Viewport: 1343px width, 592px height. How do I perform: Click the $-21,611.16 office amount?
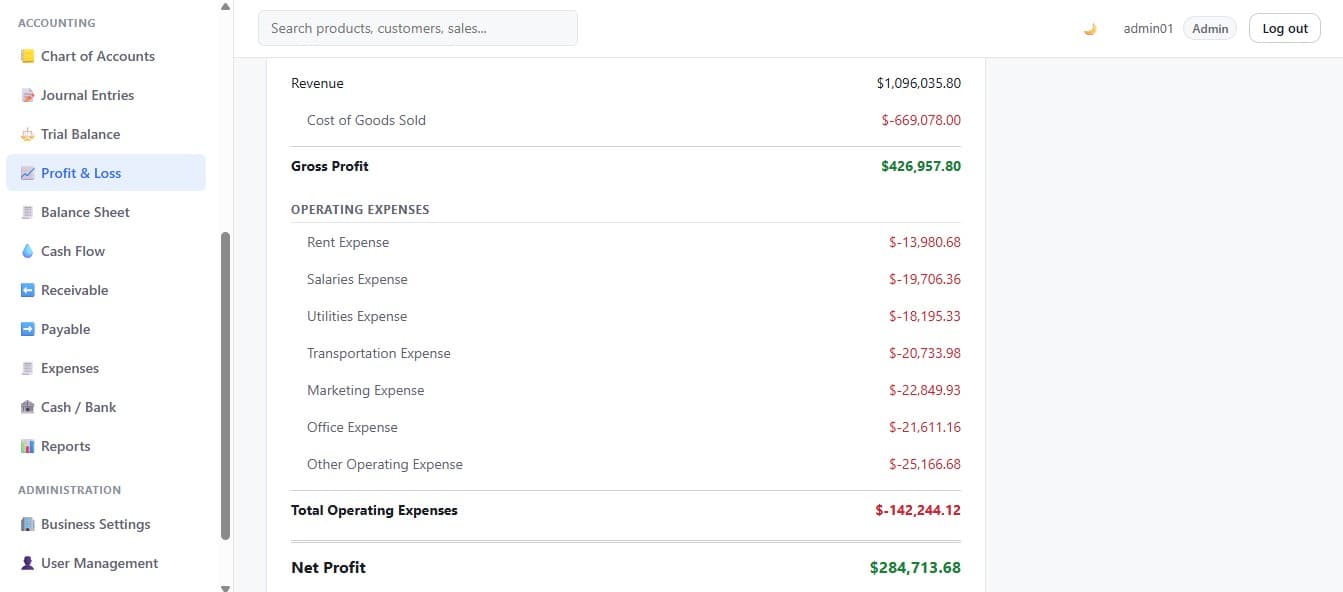pyautogui.click(x=925, y=427)
